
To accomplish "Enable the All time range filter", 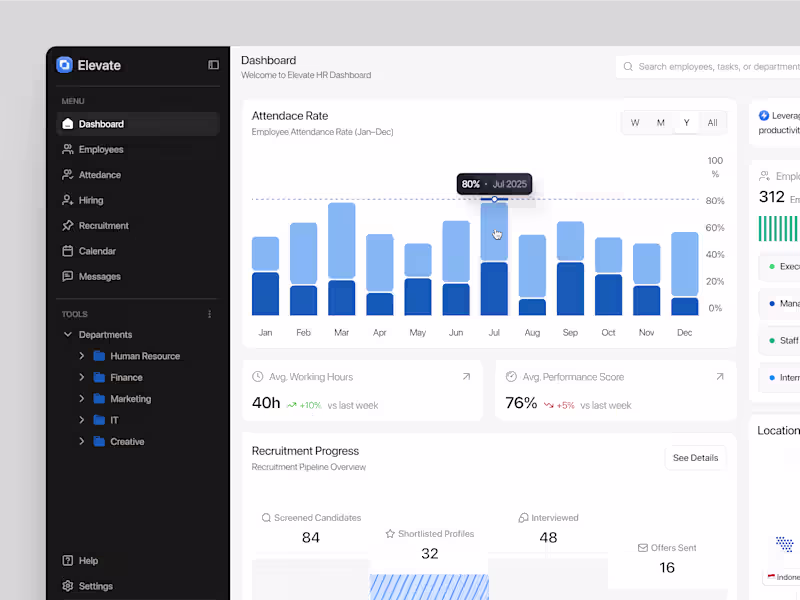I will [712, 122].
